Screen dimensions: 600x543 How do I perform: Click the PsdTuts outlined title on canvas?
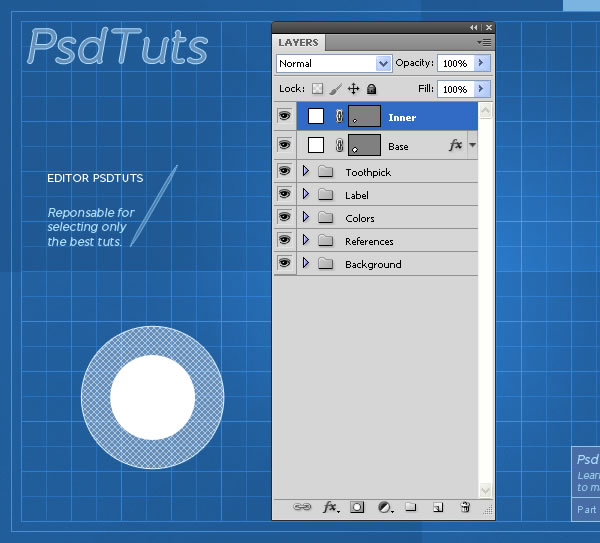(118, 46)
